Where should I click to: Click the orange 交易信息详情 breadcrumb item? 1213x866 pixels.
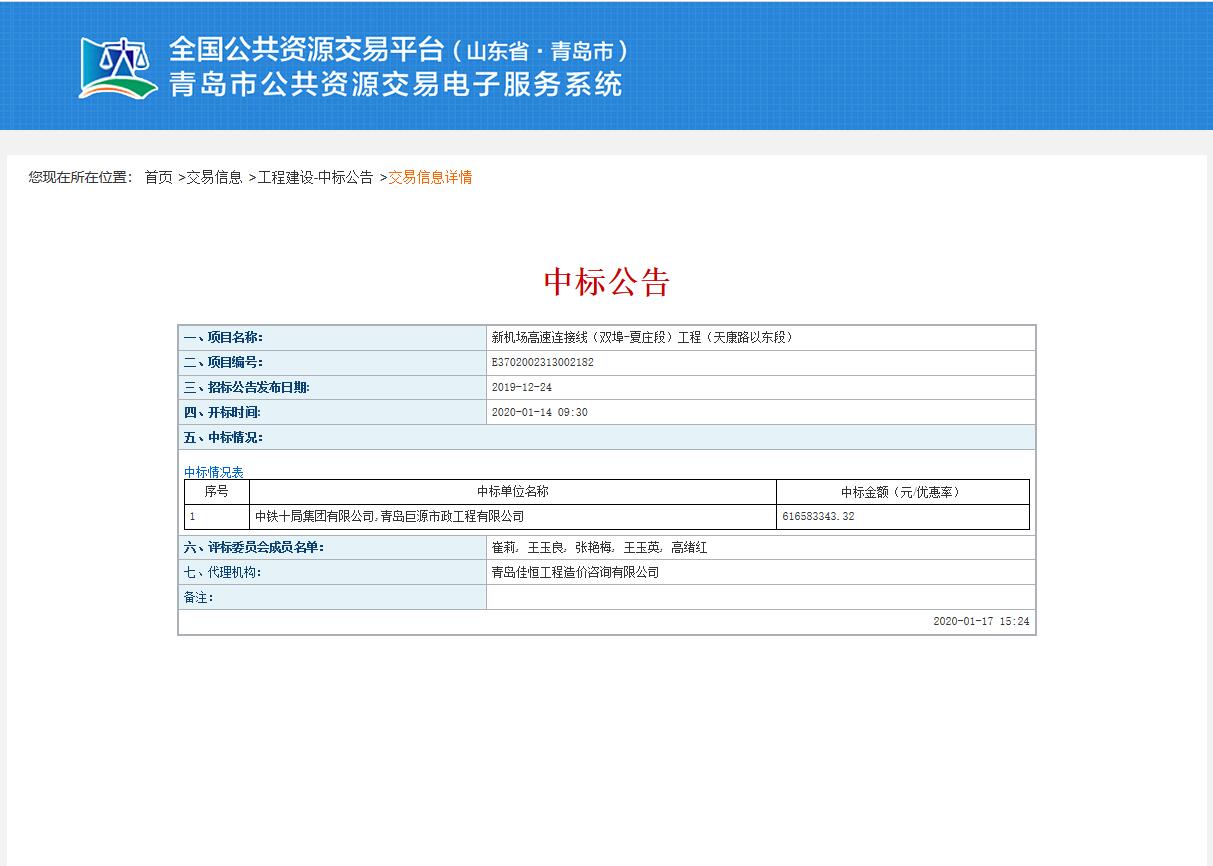(430, 178)
